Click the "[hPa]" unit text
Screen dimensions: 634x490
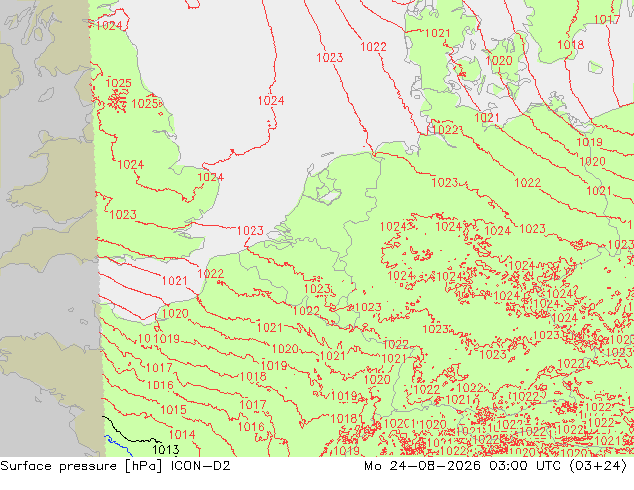coord(143,466)
